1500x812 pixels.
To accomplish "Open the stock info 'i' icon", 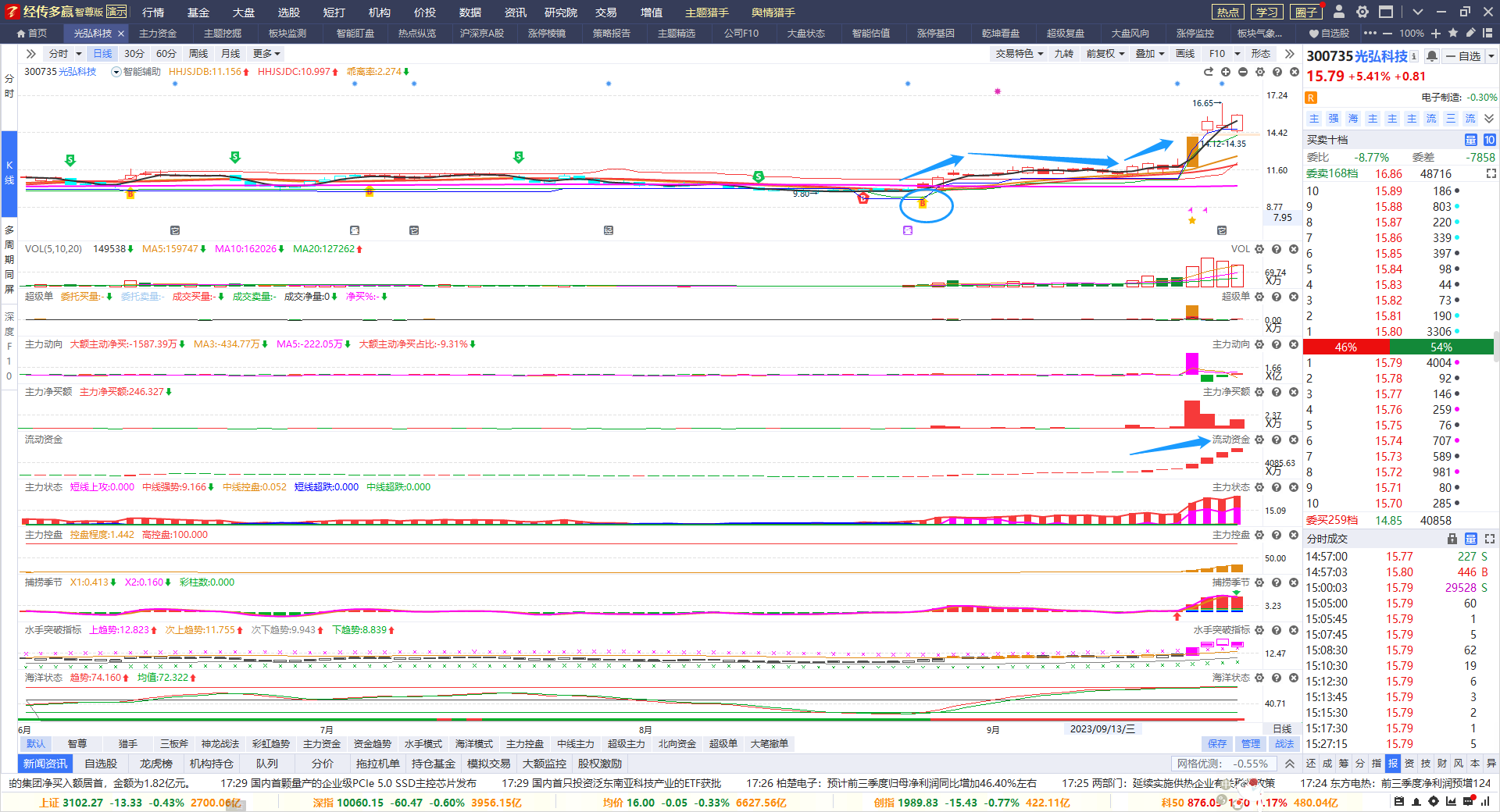I will point(1414,56).
